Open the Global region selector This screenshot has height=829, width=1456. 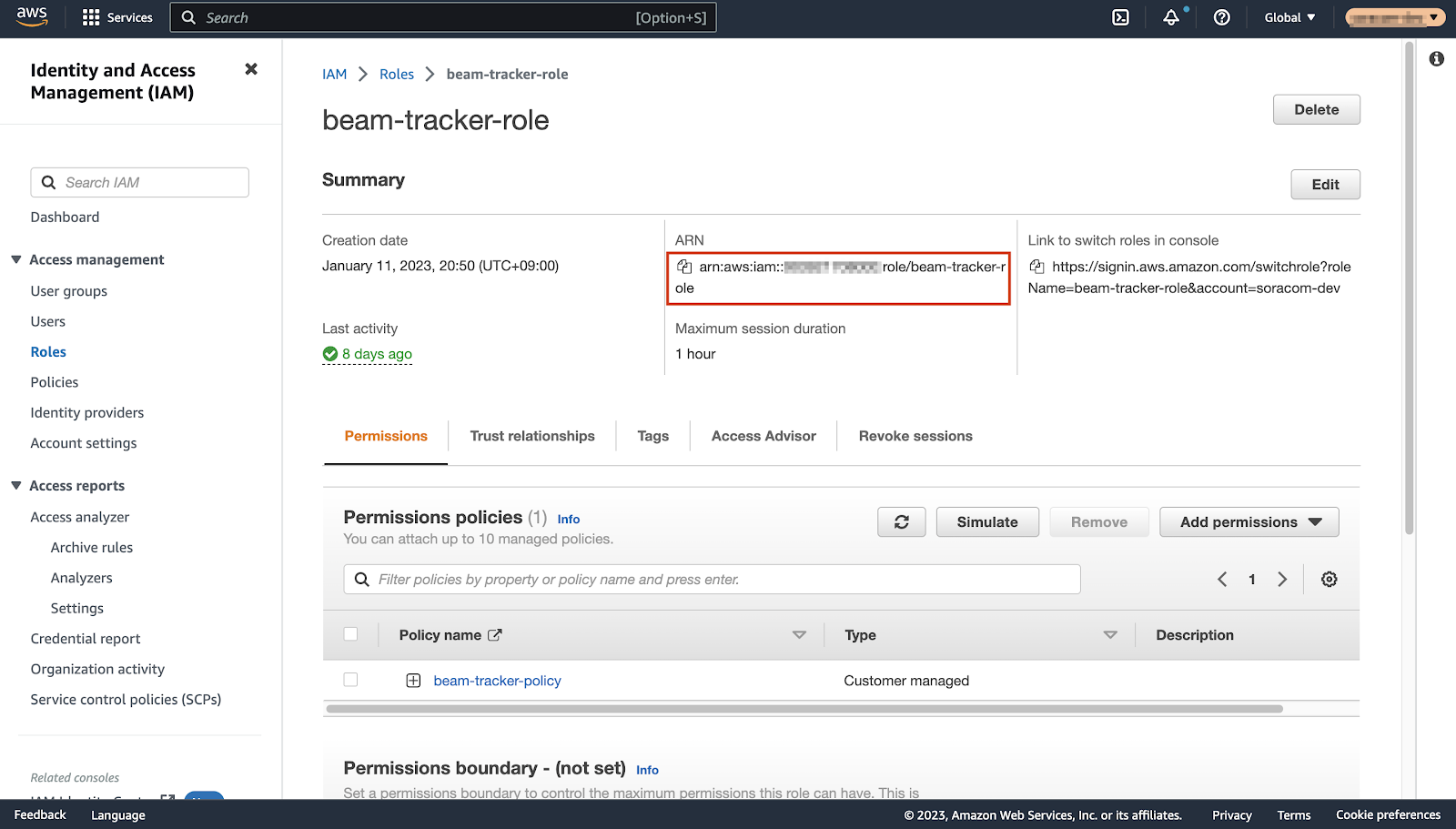tap(1289, 17)
